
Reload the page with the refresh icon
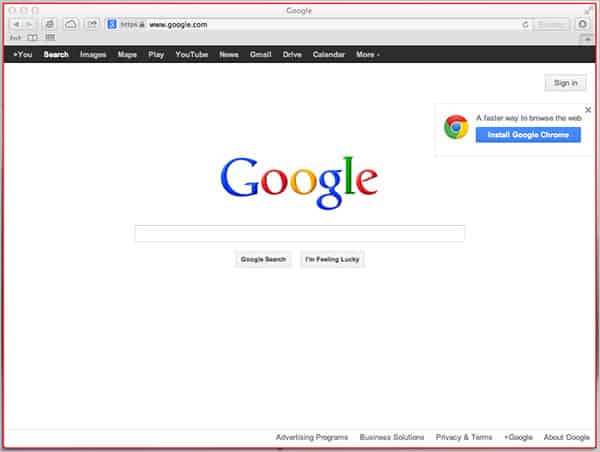tap(525, 25)
